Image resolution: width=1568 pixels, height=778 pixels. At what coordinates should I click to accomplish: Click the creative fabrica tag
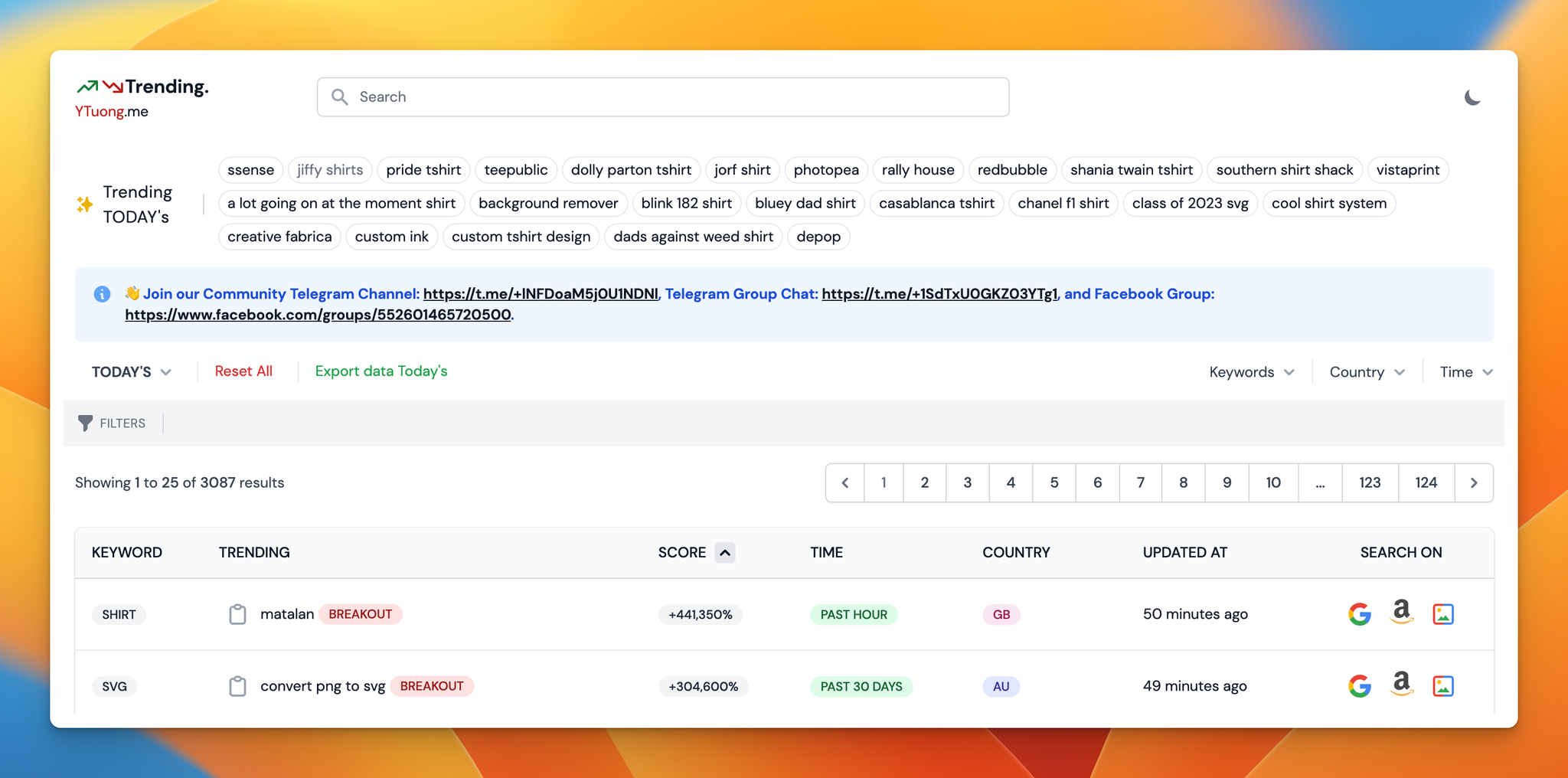pos(279,237)
